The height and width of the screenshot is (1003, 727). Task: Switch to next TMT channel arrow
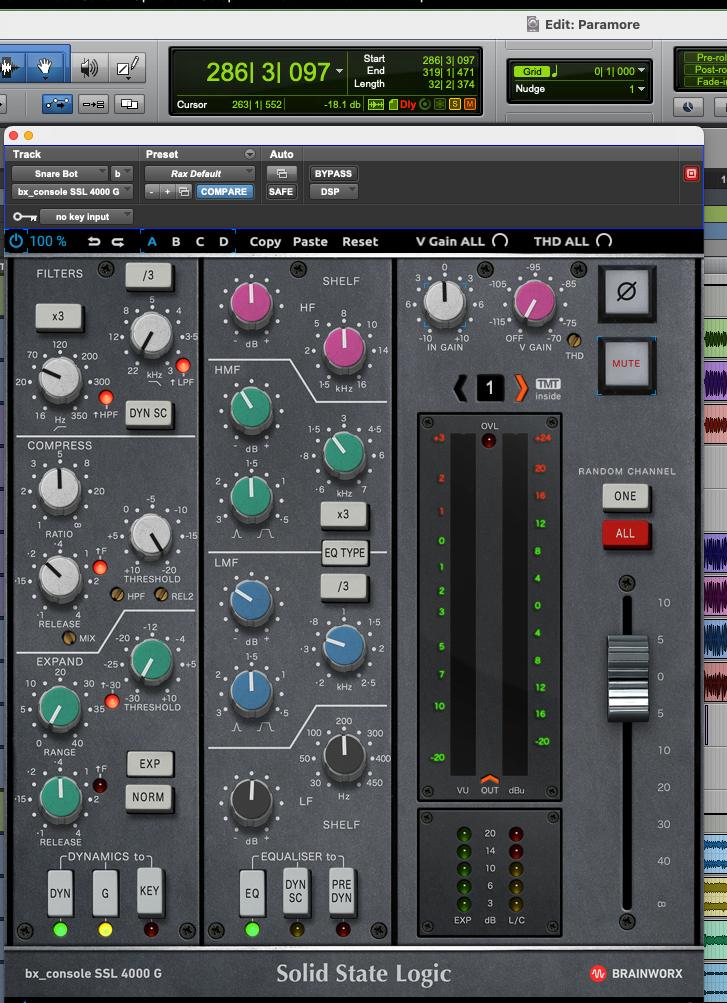pos(521,388)
